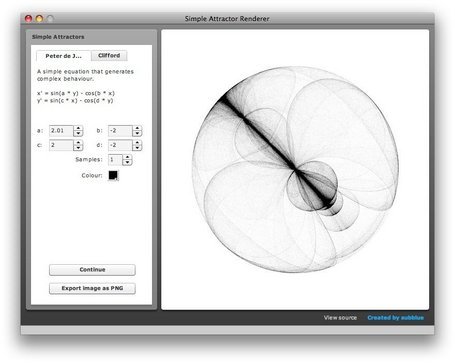The height and width of the screenshot is (363, 455).
Task: Increase parameter d with up arrow
Action: click(x=137, y=143)
